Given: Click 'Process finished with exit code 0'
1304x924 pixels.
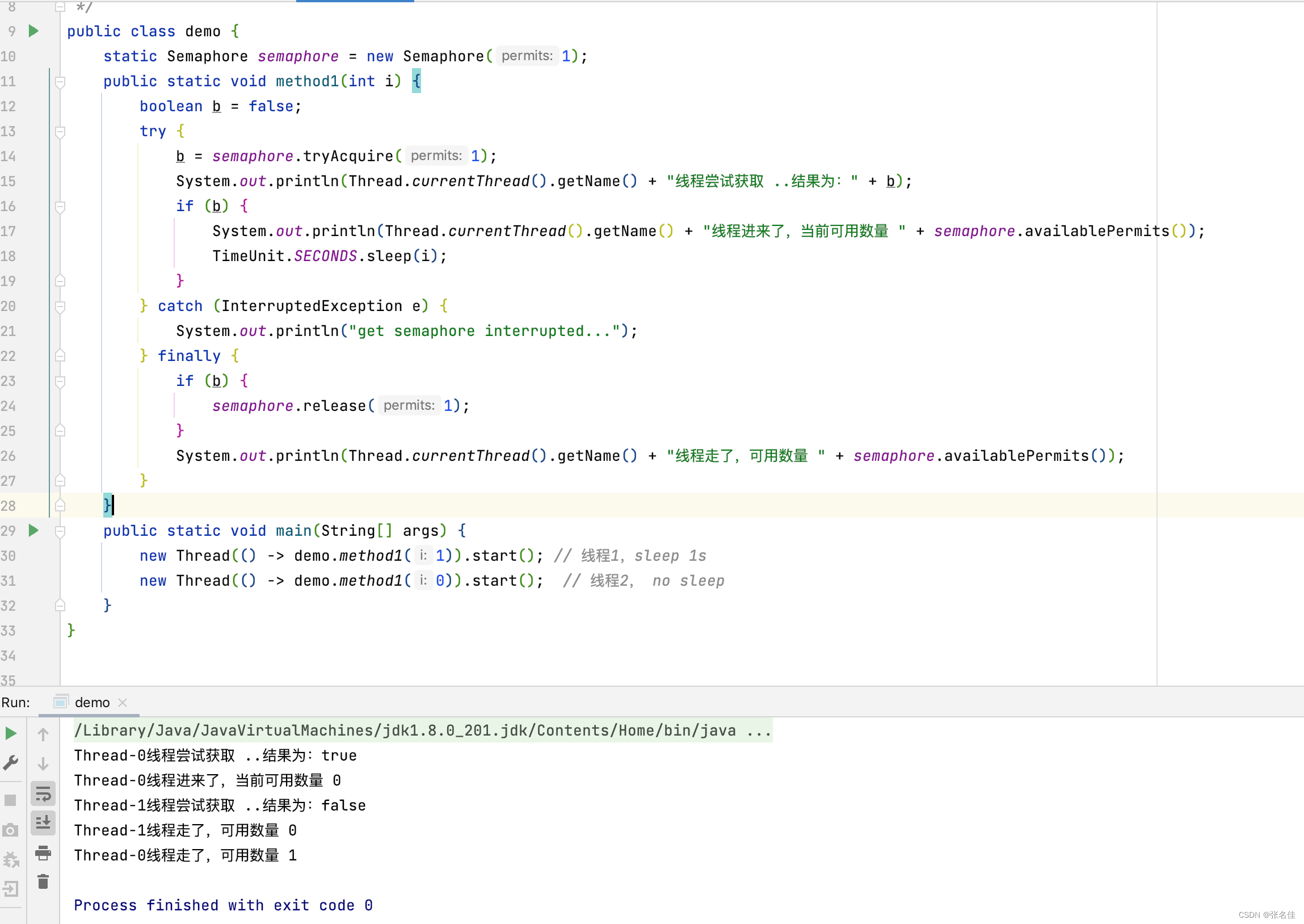Looking at the screenshot, I should click(224, 905).
